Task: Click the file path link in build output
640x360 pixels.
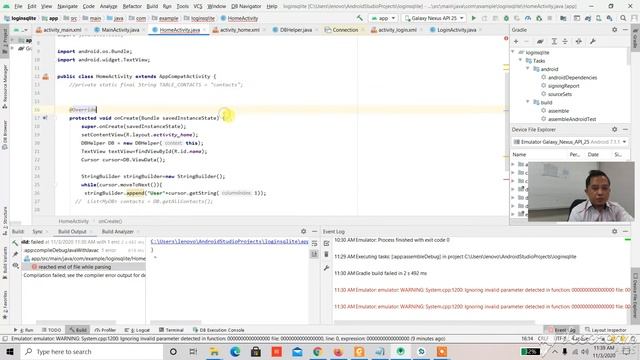Action: click(229, 241)
